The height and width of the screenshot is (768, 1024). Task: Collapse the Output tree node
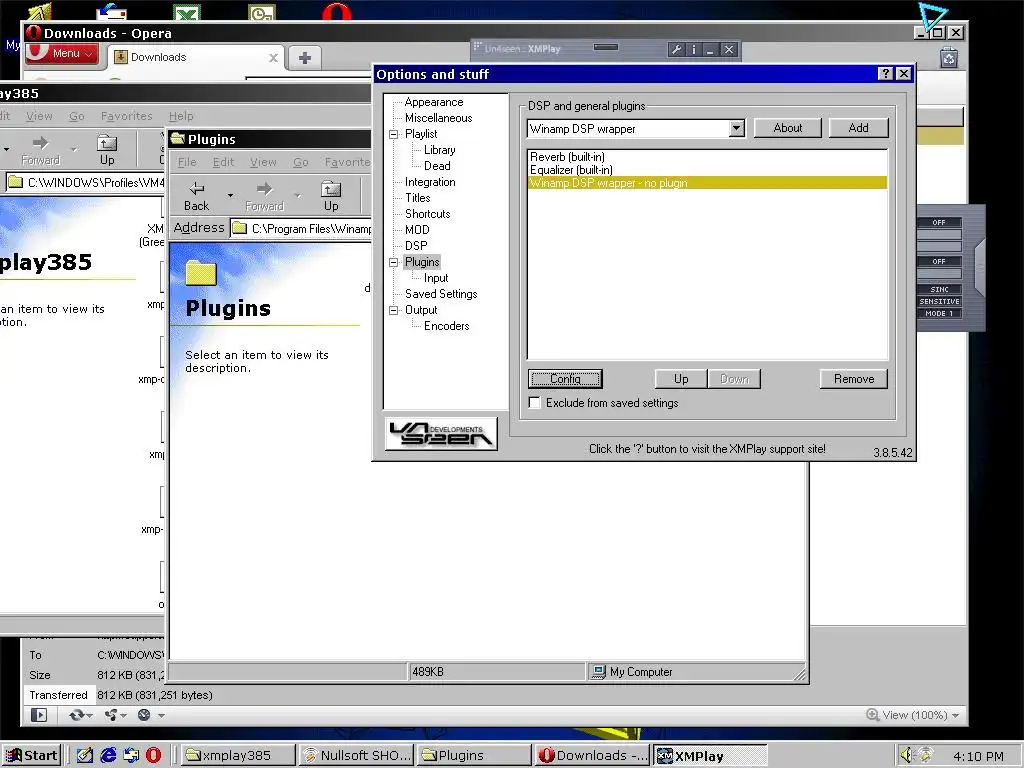pyautogui.click(x=393, y=311)
